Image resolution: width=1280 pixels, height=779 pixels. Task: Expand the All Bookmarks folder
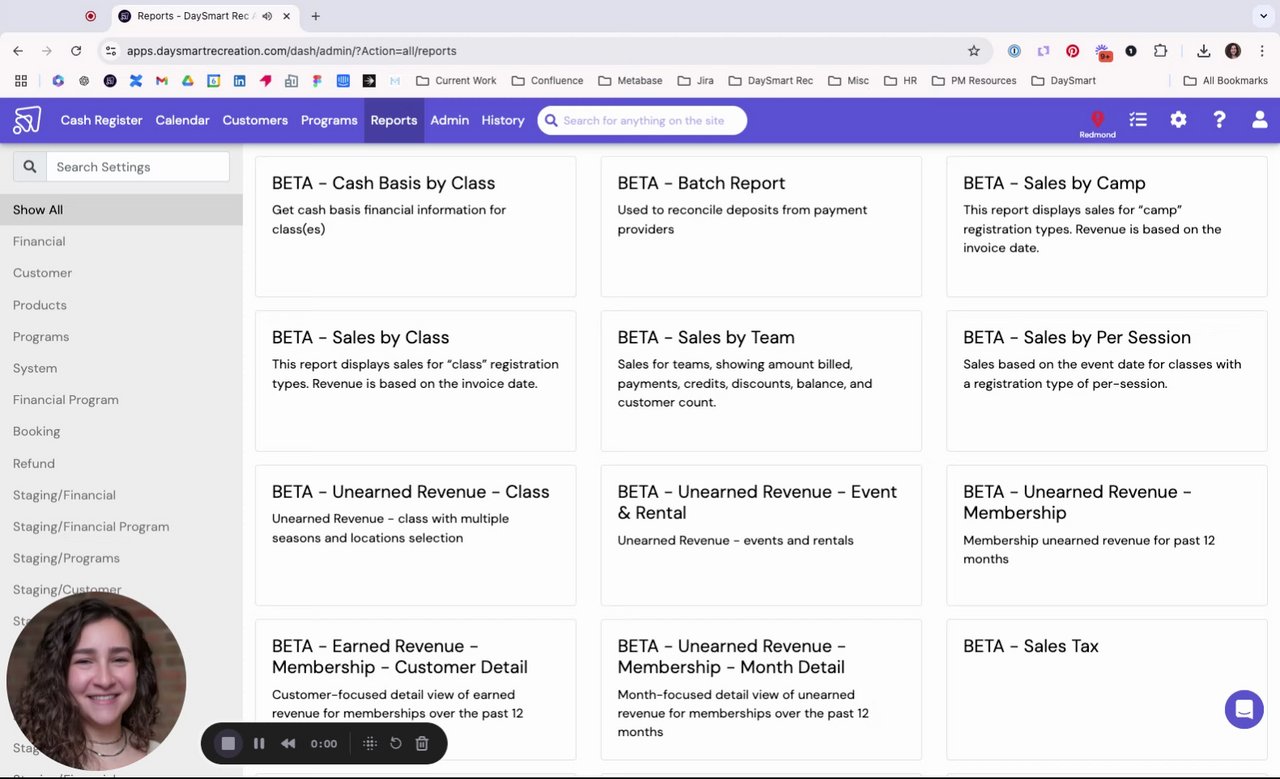tap(1225, 80)
